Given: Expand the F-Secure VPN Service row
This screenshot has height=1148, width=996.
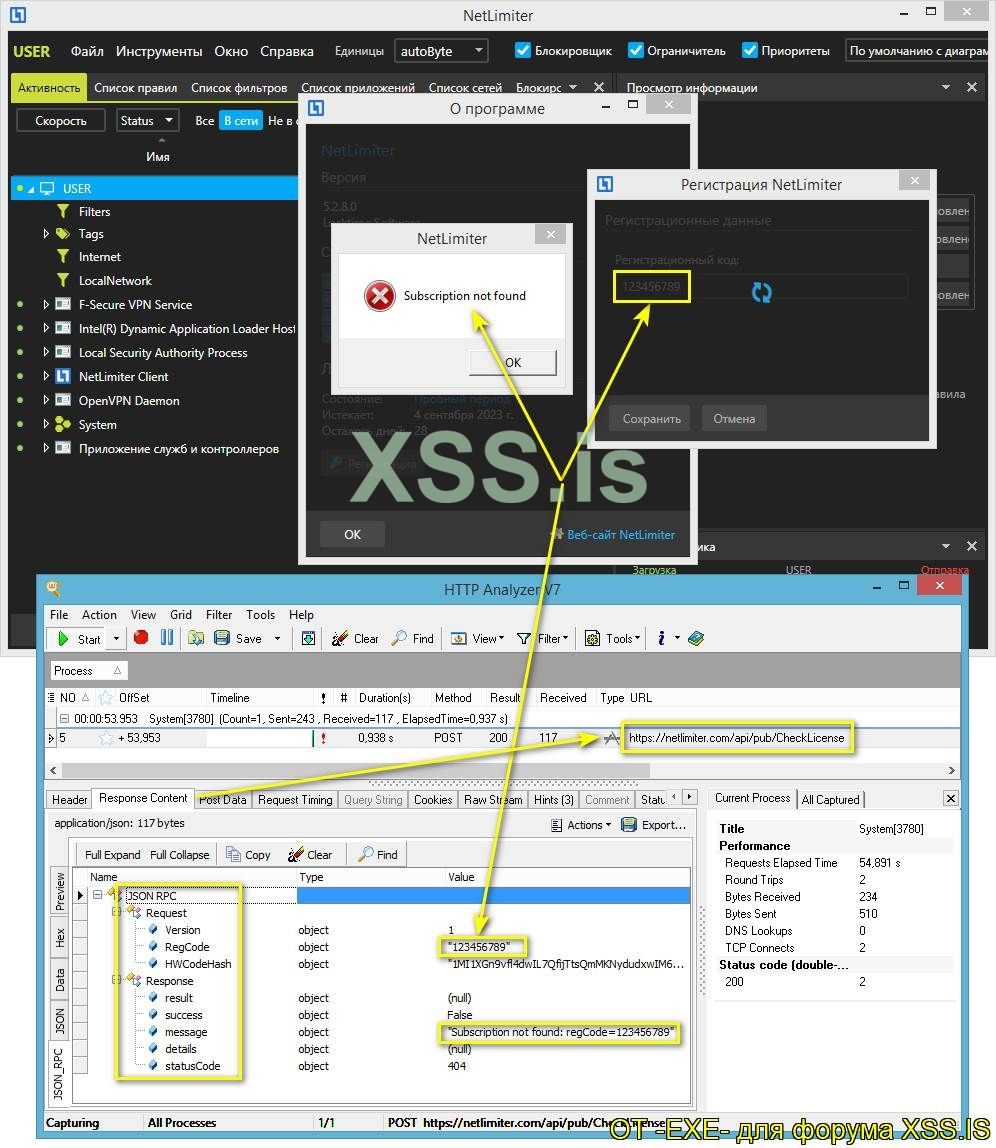Looking at the screenshot, I should click(x=45, y=305).
